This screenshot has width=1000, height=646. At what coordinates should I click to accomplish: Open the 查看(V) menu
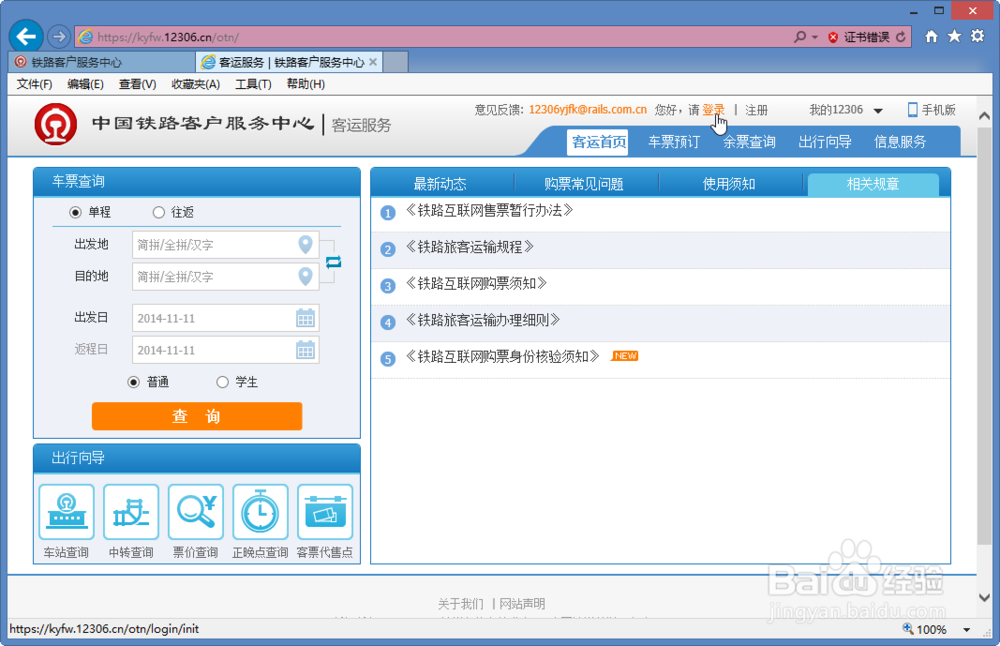tap(138, 84)
